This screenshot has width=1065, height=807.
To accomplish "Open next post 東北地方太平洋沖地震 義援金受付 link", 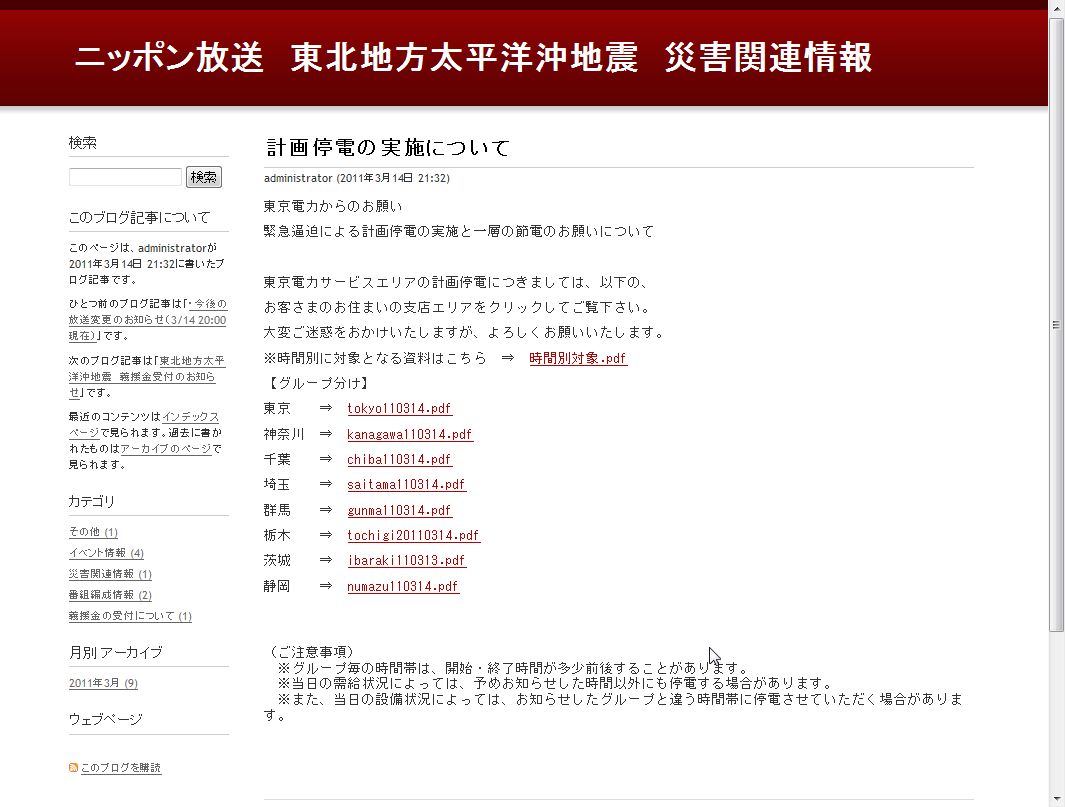I will click(x=146, y=376).
